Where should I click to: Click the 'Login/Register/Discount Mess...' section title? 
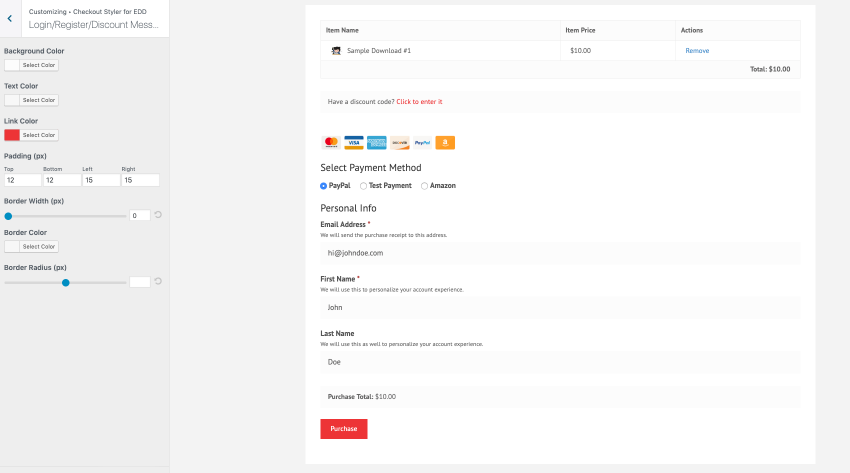[94, 25]
